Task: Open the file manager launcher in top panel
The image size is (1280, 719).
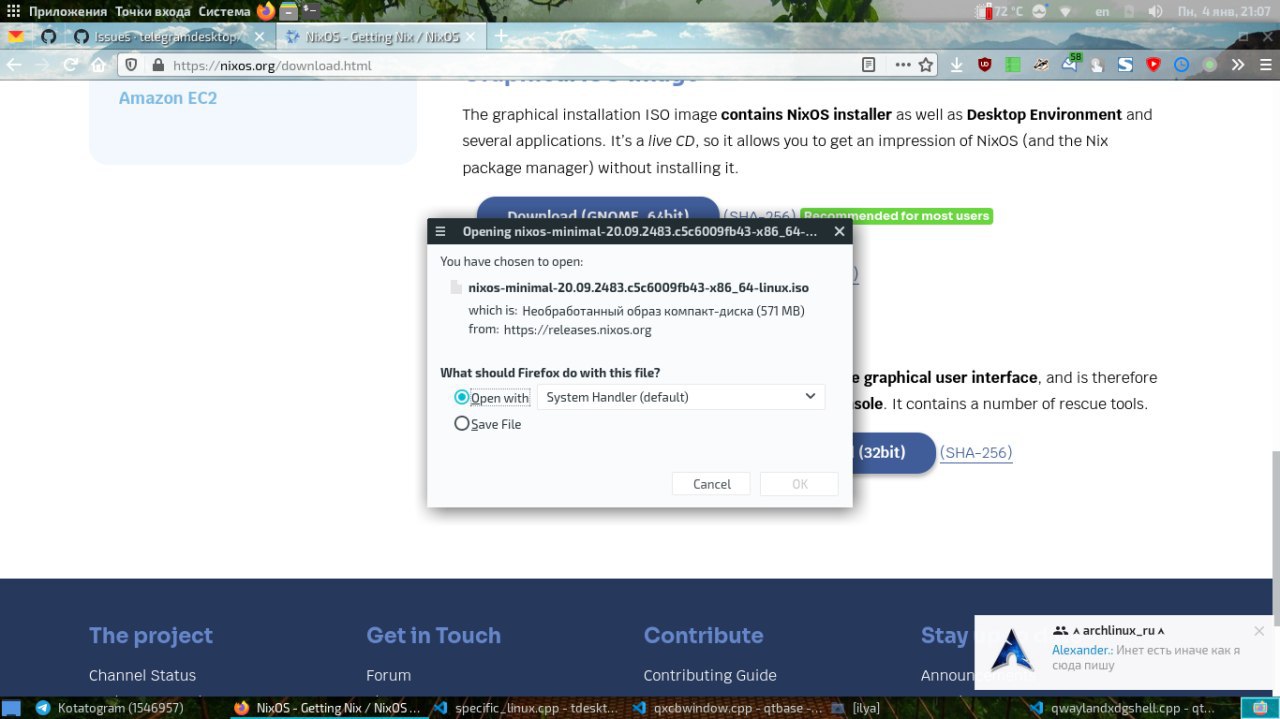Action: [289, 11]
